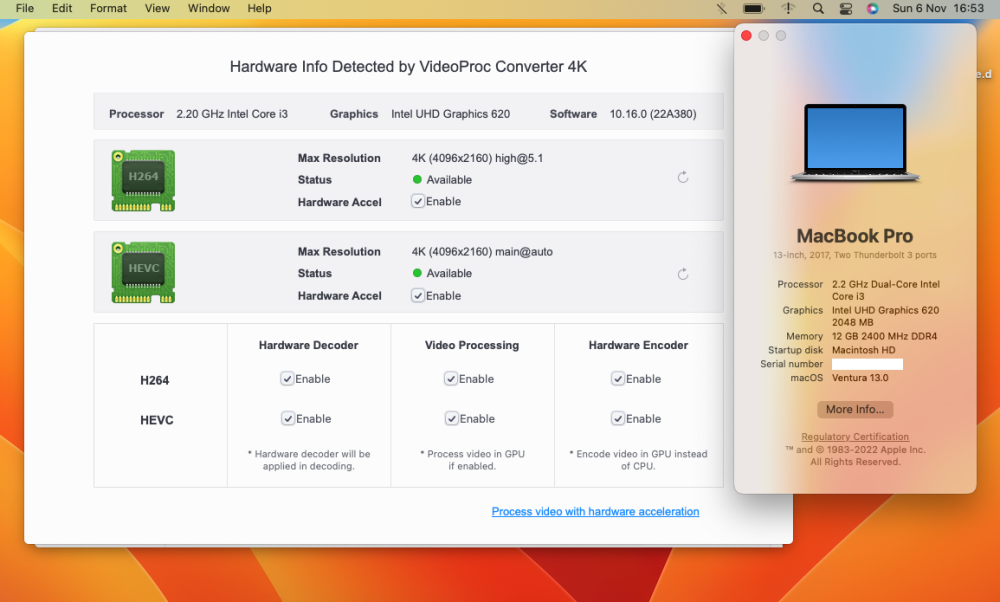Click the 'Hardware Encoder' column header
The height and width of the screenshot is (602, 1000).
pyautogui.click(x=638, y=345)
